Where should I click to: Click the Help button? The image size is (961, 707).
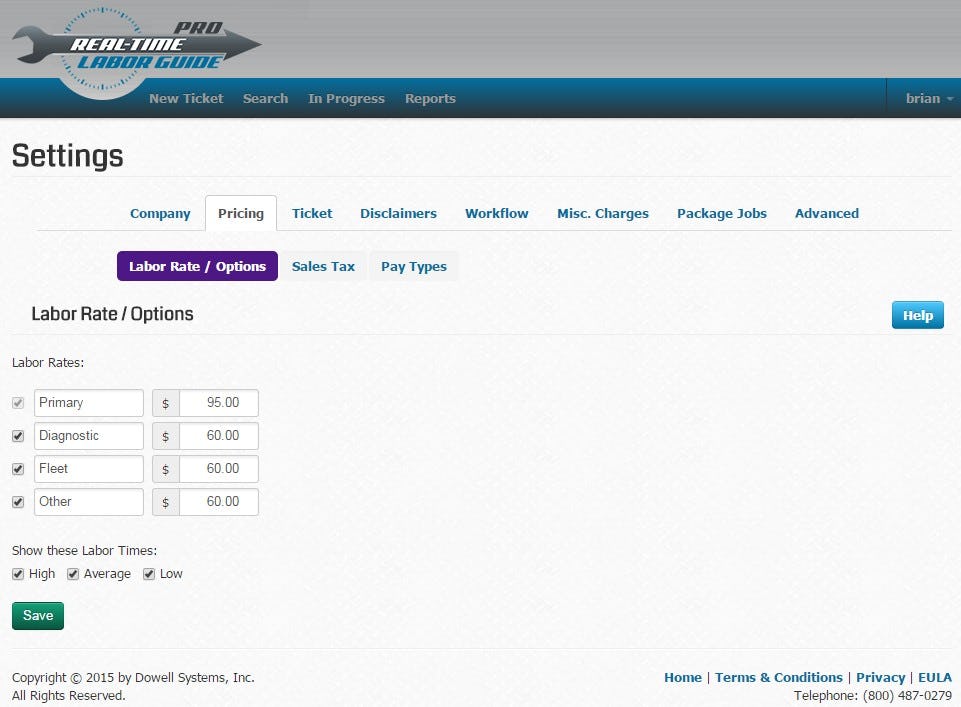coord(916,315)
